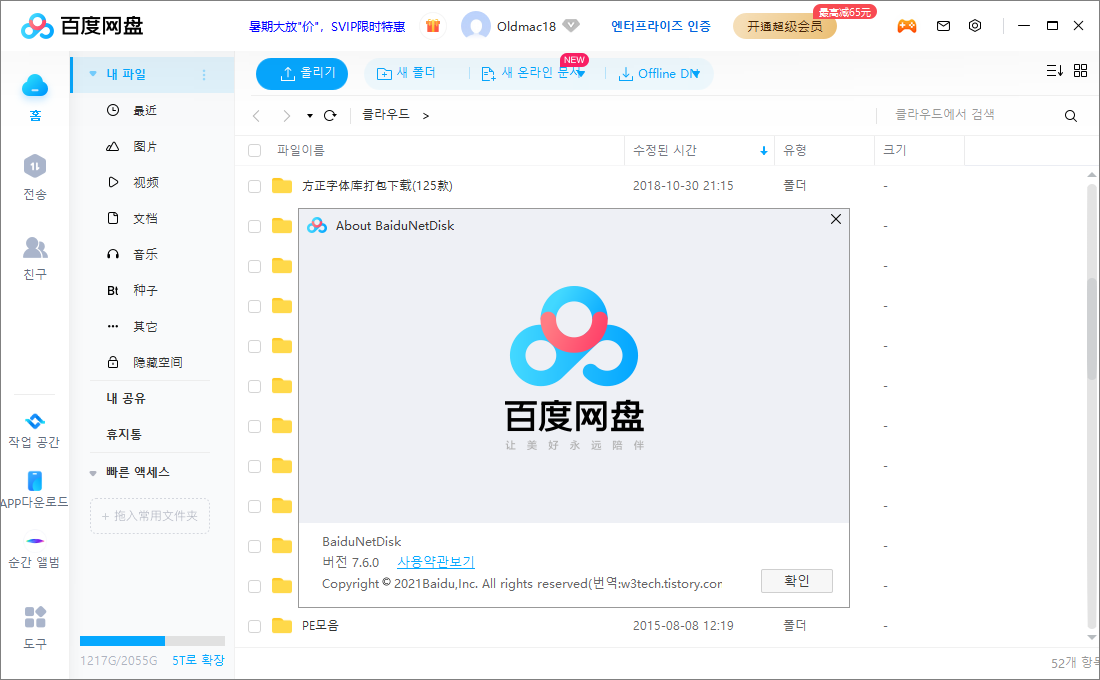Check the box of the fourth folder row
The width and height of the screenshot is (1100, 680).
point(255,306)
